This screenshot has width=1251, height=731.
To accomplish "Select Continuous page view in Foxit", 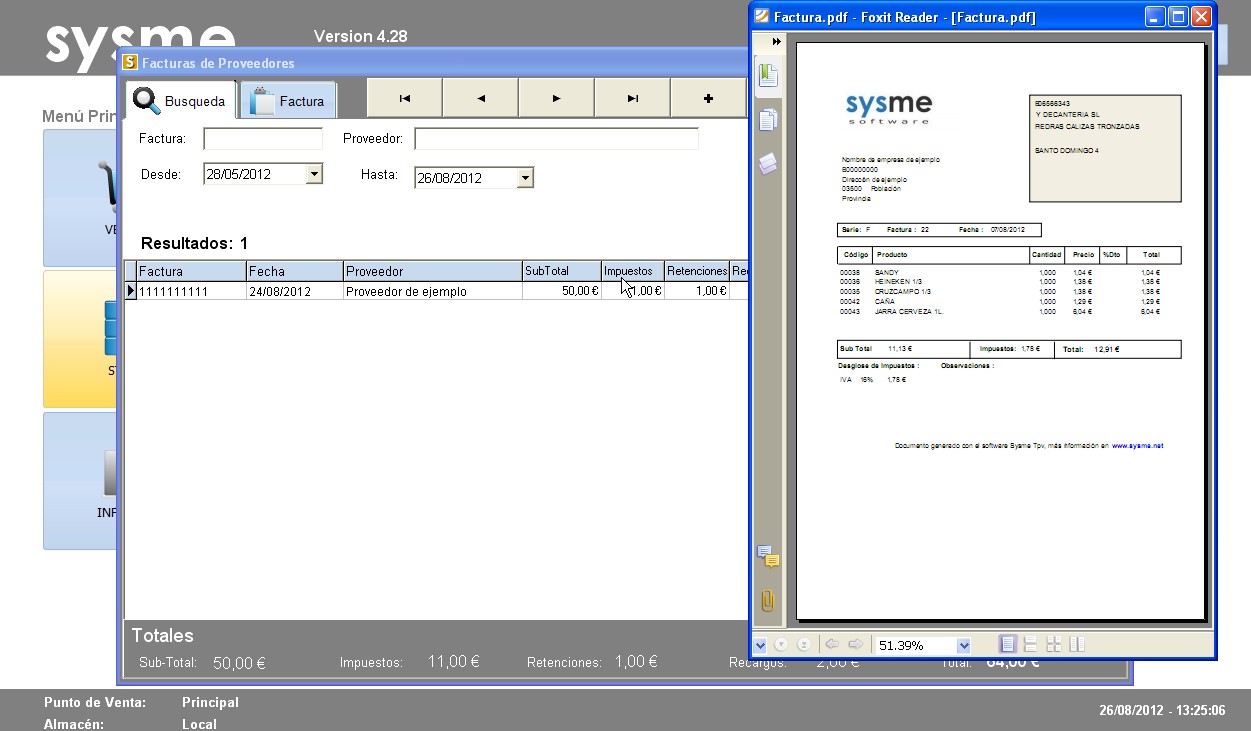I will (1030, 645).
